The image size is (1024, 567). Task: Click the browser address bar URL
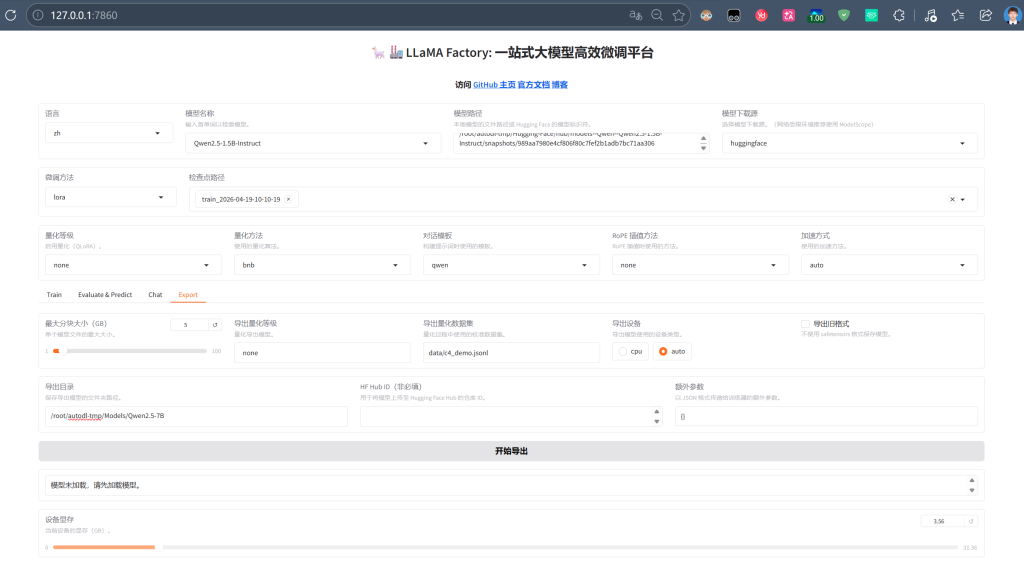(x=84, y=15)
